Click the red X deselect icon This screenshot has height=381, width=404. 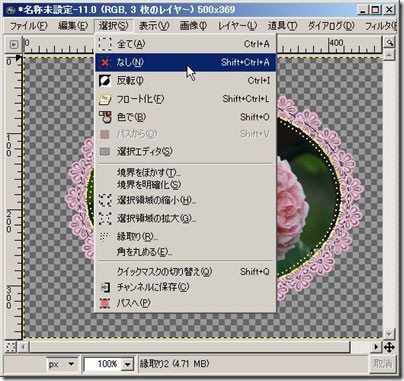tap(105, 62)
